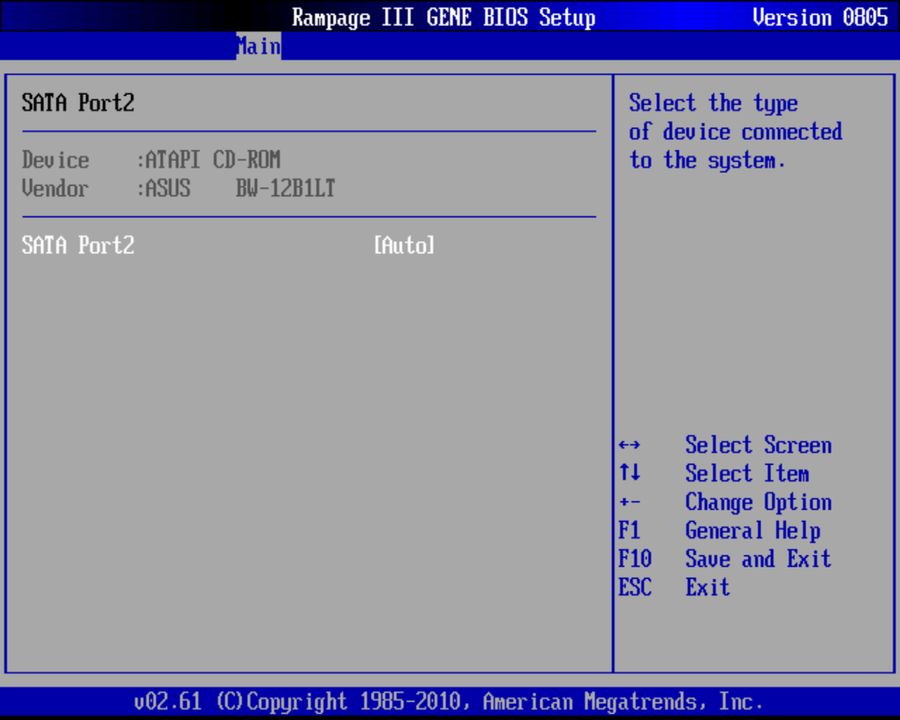
Task: Click the F1 General Help entry
Action: click(x=719, y=531)
